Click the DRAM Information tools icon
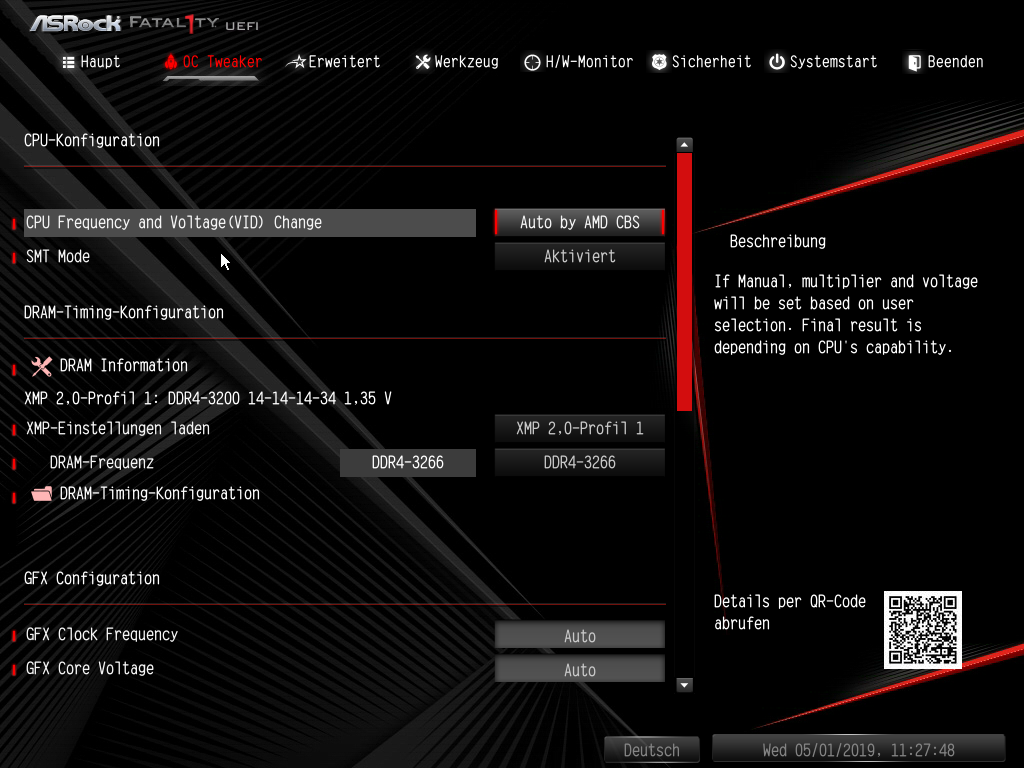1024x768 pixels. 42,366
